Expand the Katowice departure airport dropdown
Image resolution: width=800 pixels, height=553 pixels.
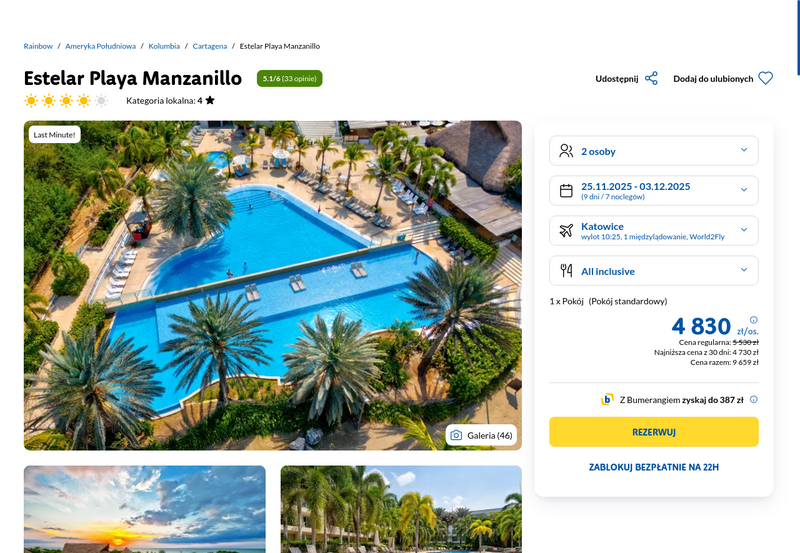click(x=654, y=231)
